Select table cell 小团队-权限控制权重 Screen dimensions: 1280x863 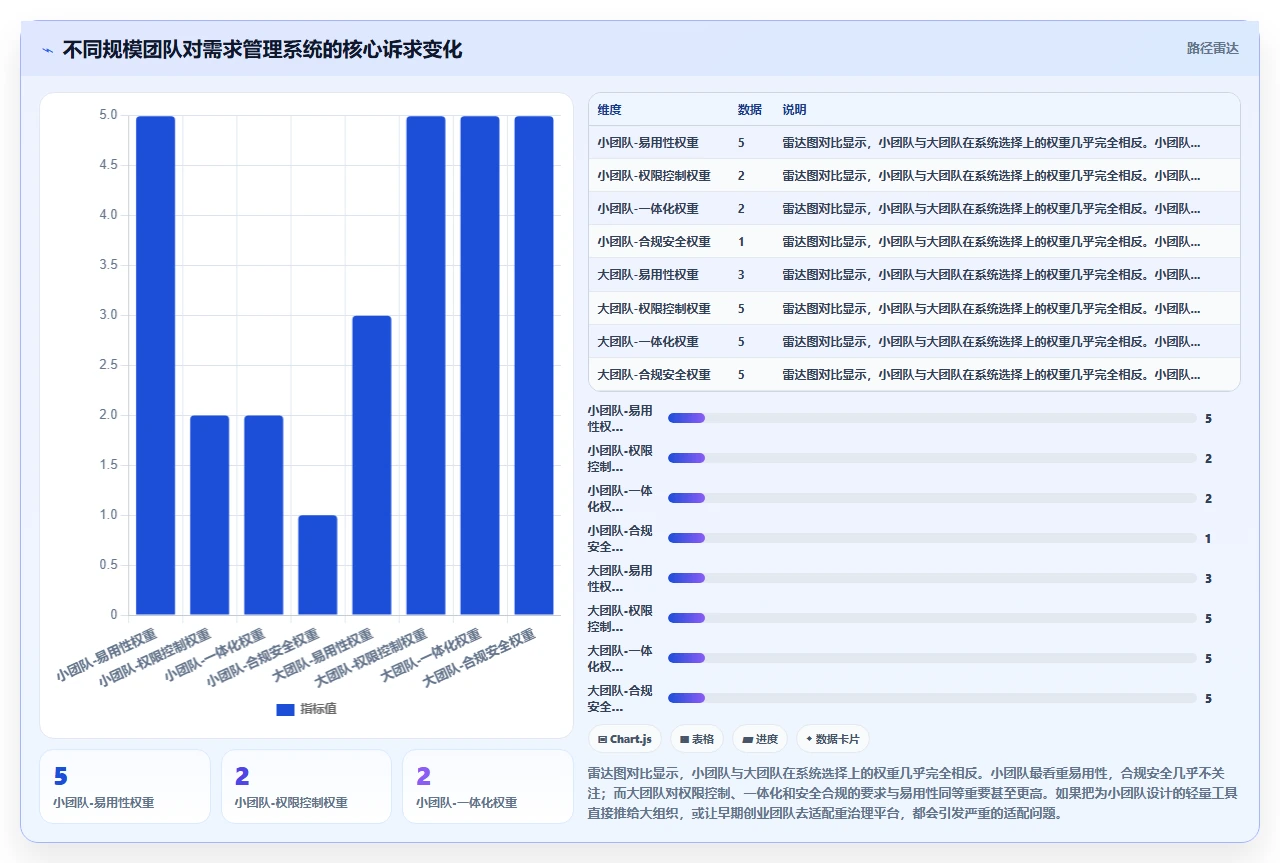point(654,175)
